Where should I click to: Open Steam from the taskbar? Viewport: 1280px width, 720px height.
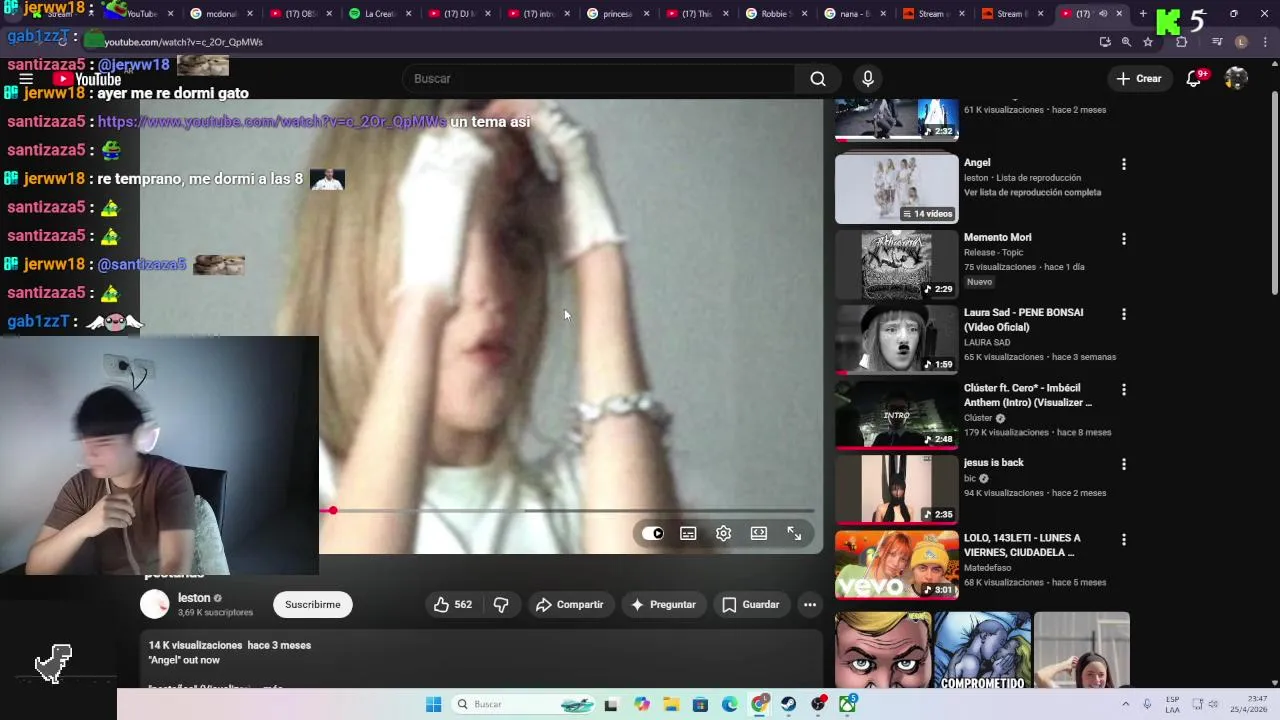click(789, 704)
